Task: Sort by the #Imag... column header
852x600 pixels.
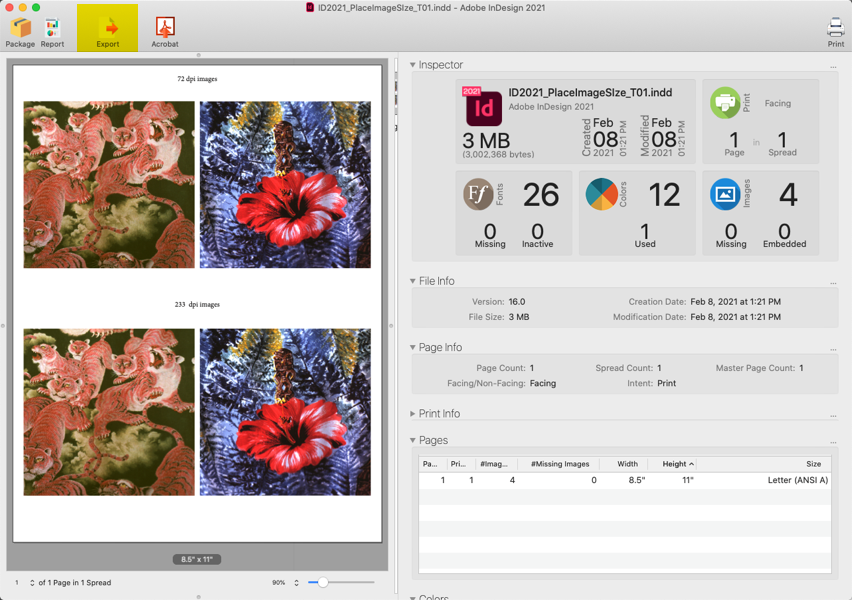Action: [x=496, y=464]
